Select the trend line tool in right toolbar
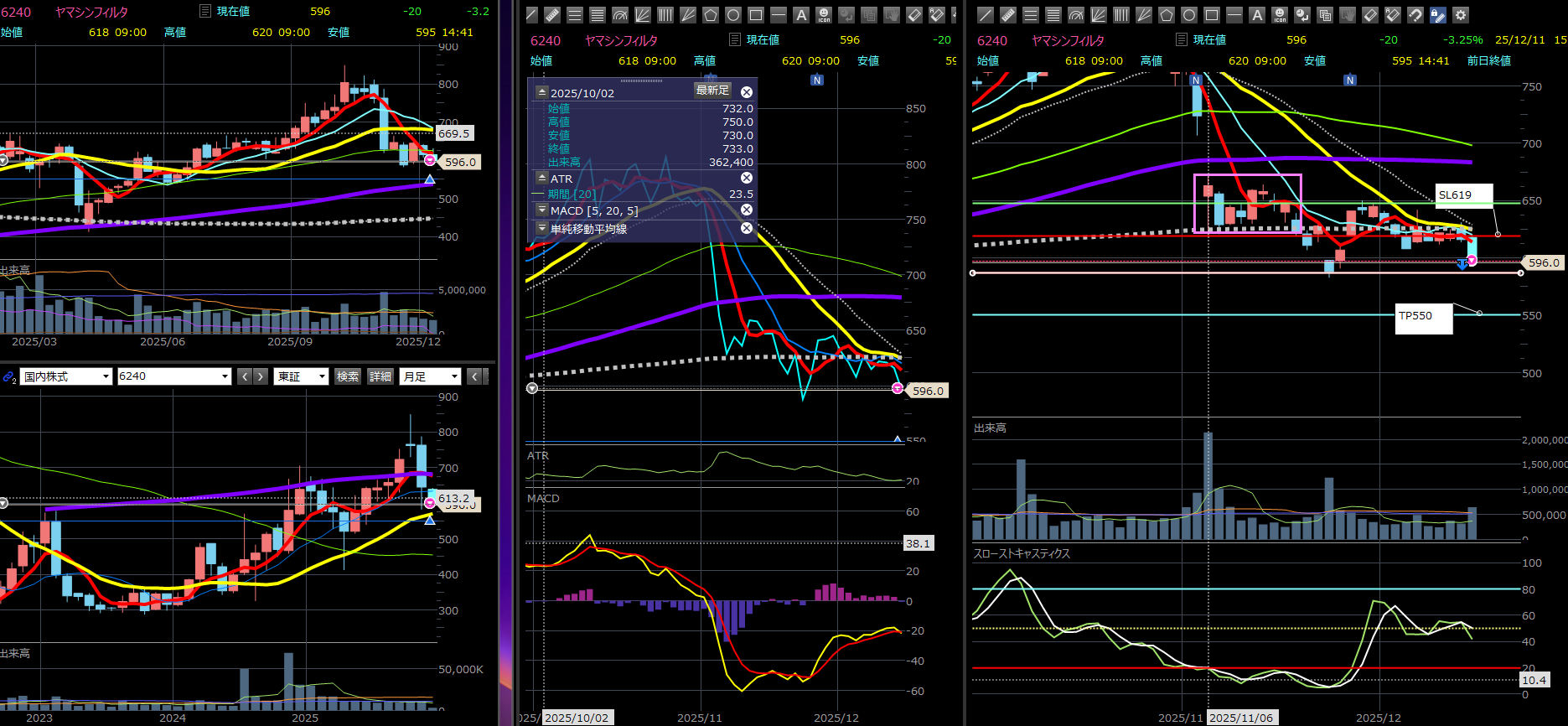The image size is (1568, 726). pyautogui.click(x=986, y=15)
